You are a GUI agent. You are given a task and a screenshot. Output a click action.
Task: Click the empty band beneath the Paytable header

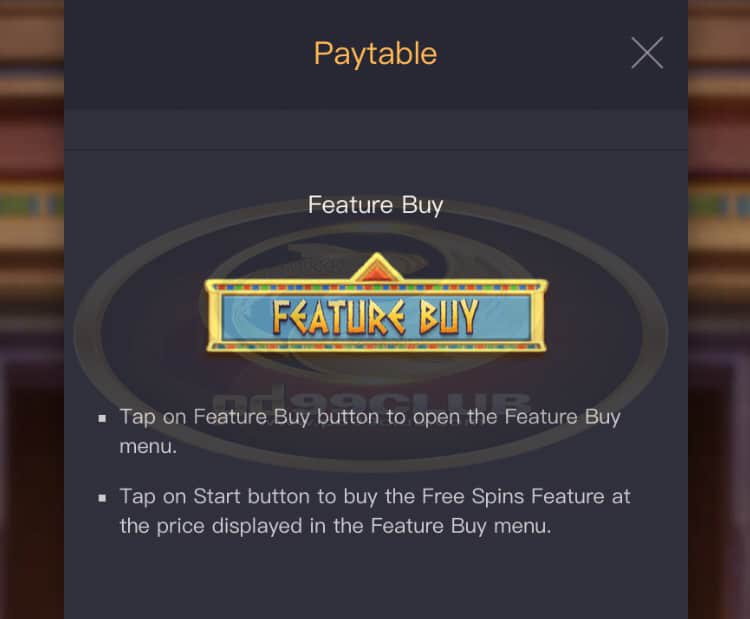tap(376, 129)
